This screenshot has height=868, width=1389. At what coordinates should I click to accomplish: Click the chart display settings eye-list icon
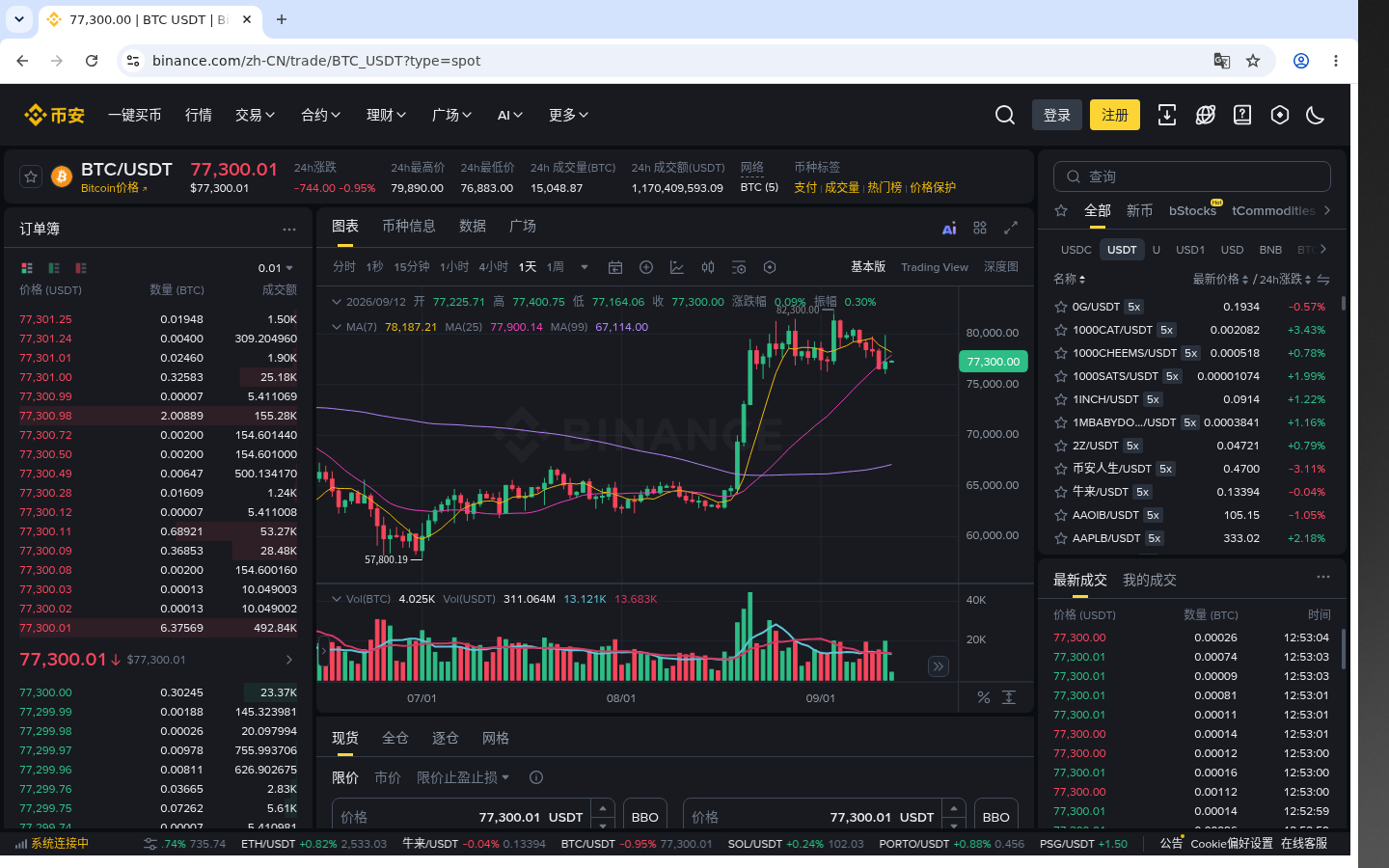point(739,267)
